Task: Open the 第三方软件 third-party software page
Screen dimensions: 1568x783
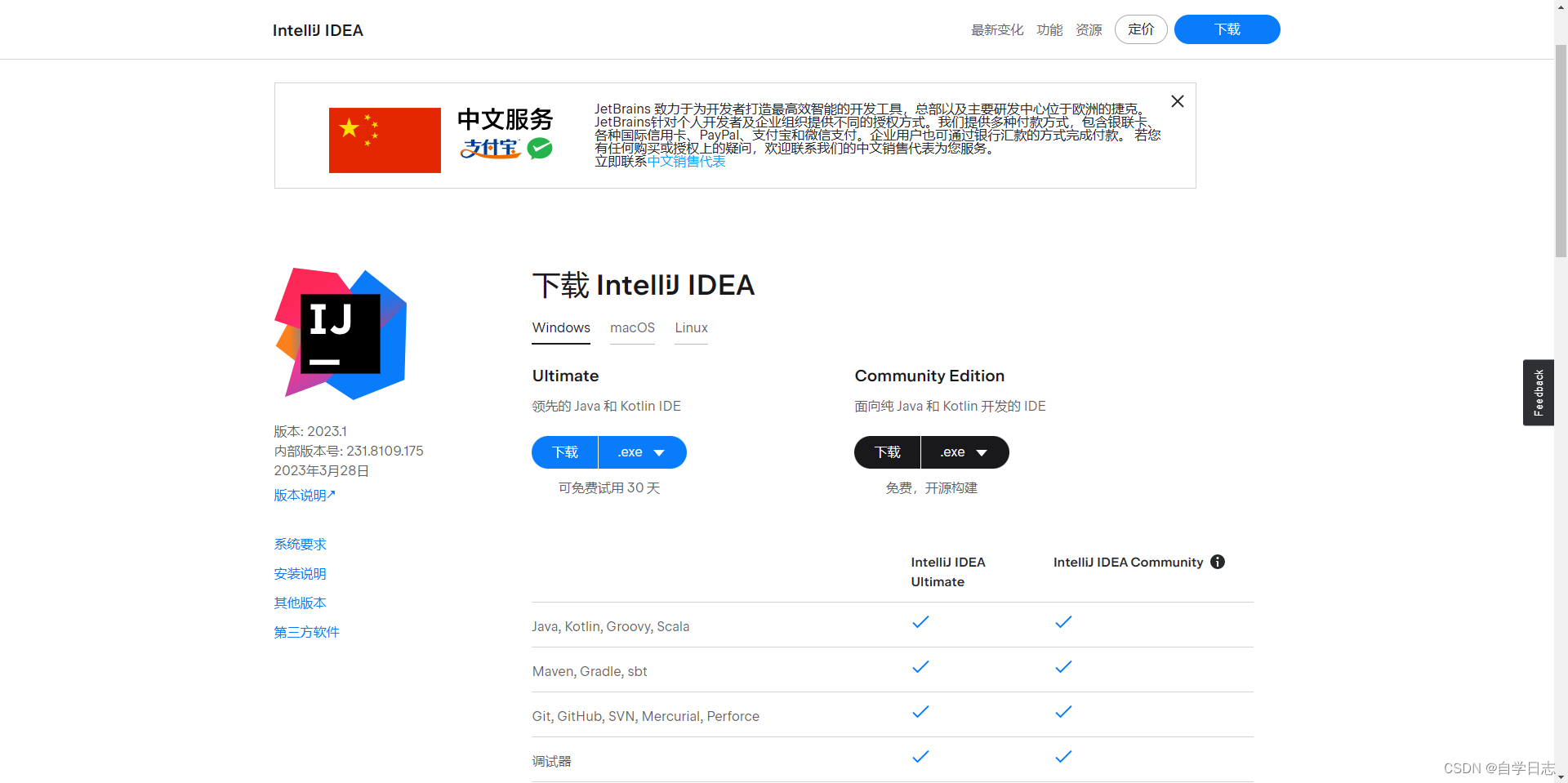Action: coord(306,631)
